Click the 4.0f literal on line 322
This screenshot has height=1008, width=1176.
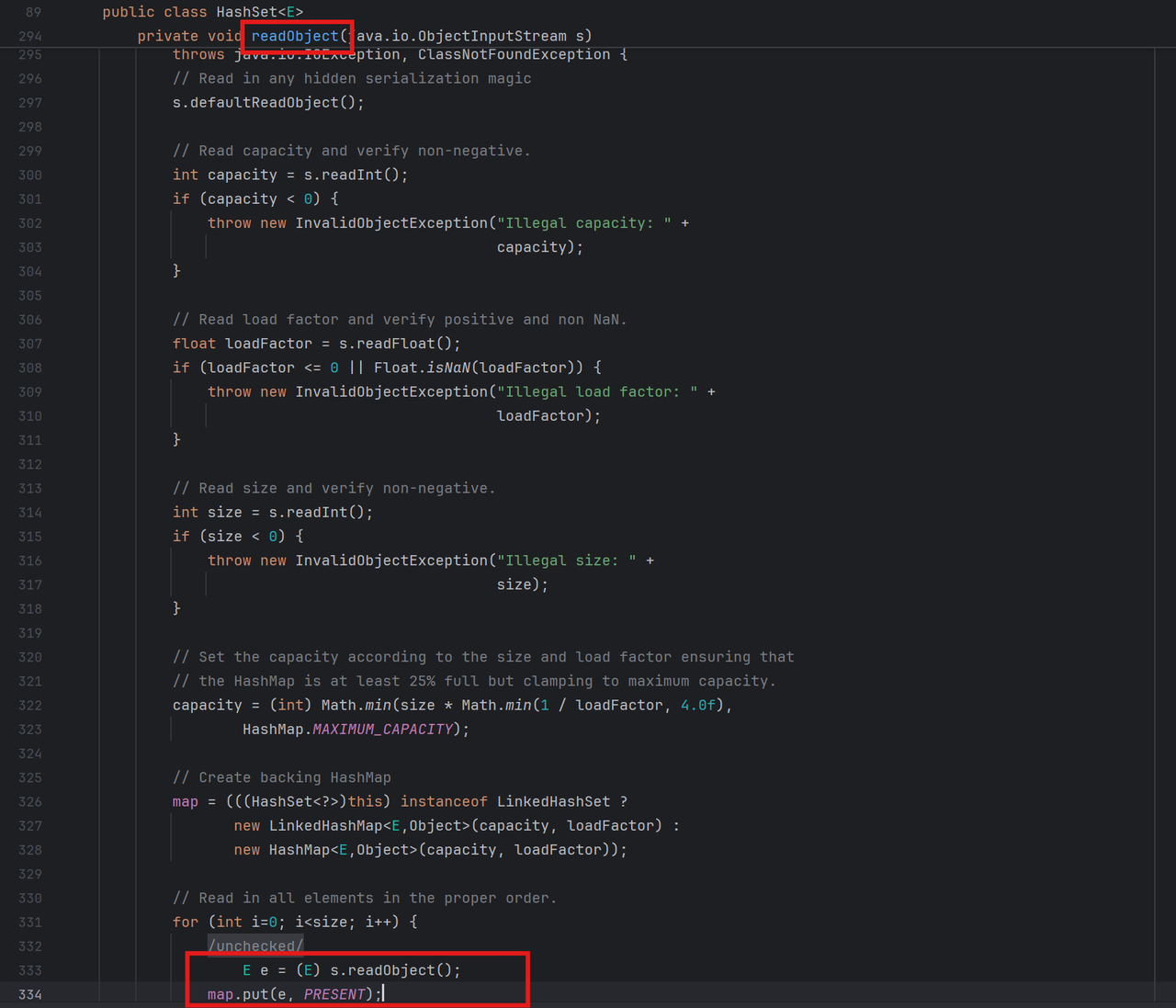tap(697, 706)
